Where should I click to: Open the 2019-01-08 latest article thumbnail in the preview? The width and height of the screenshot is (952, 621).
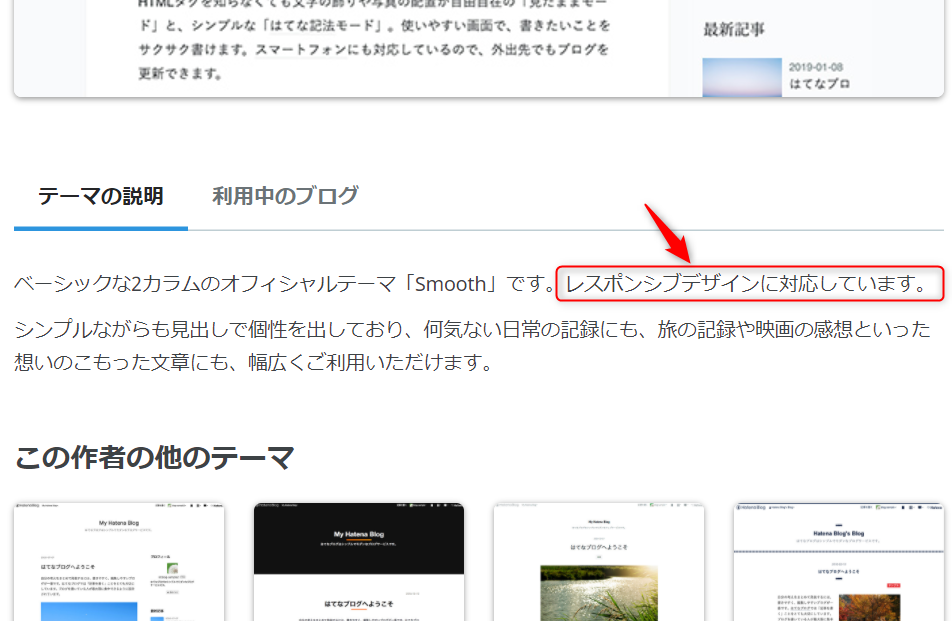pos(742,77)
